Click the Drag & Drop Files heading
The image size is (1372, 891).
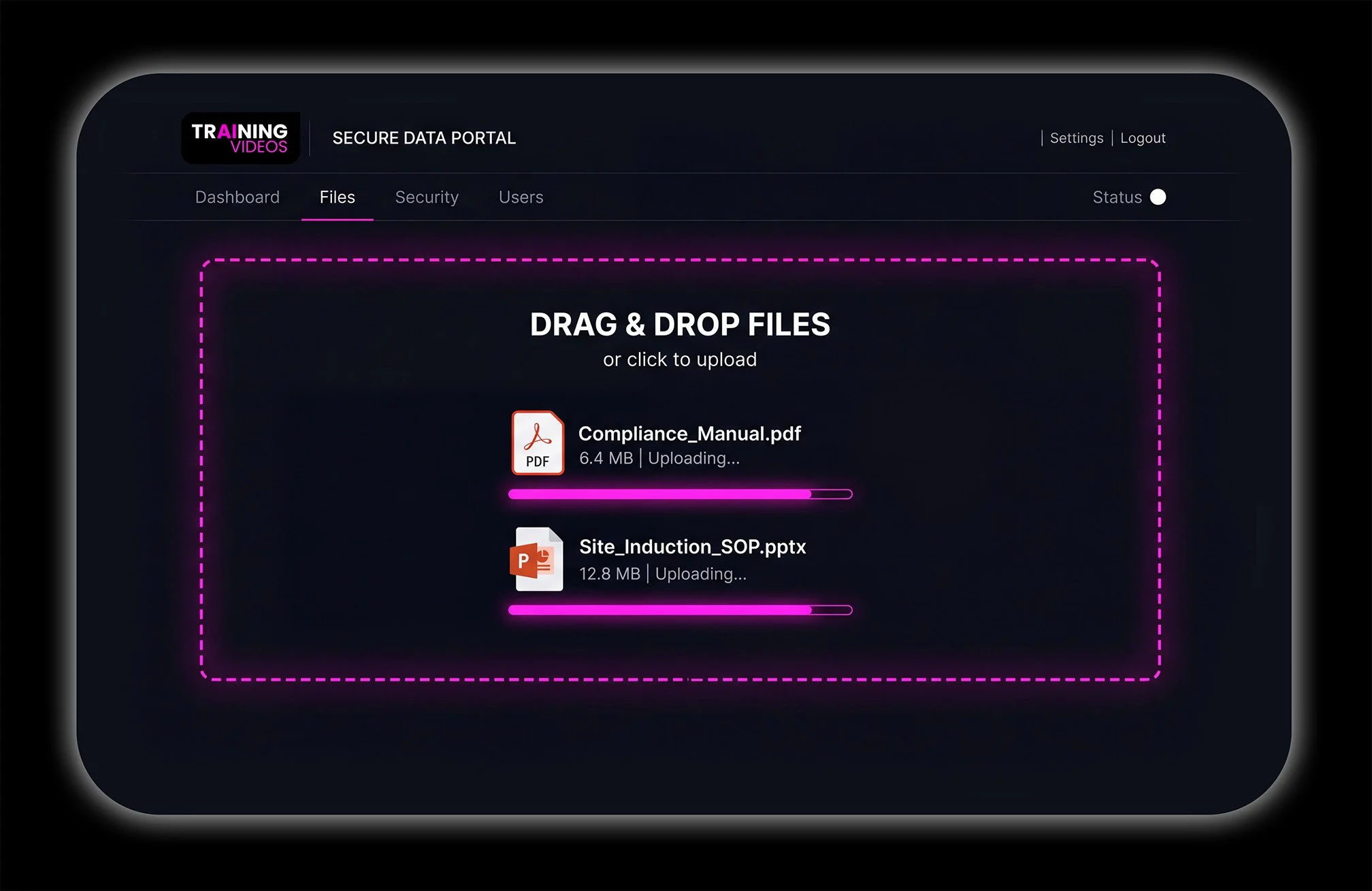[x=680, y=325]
